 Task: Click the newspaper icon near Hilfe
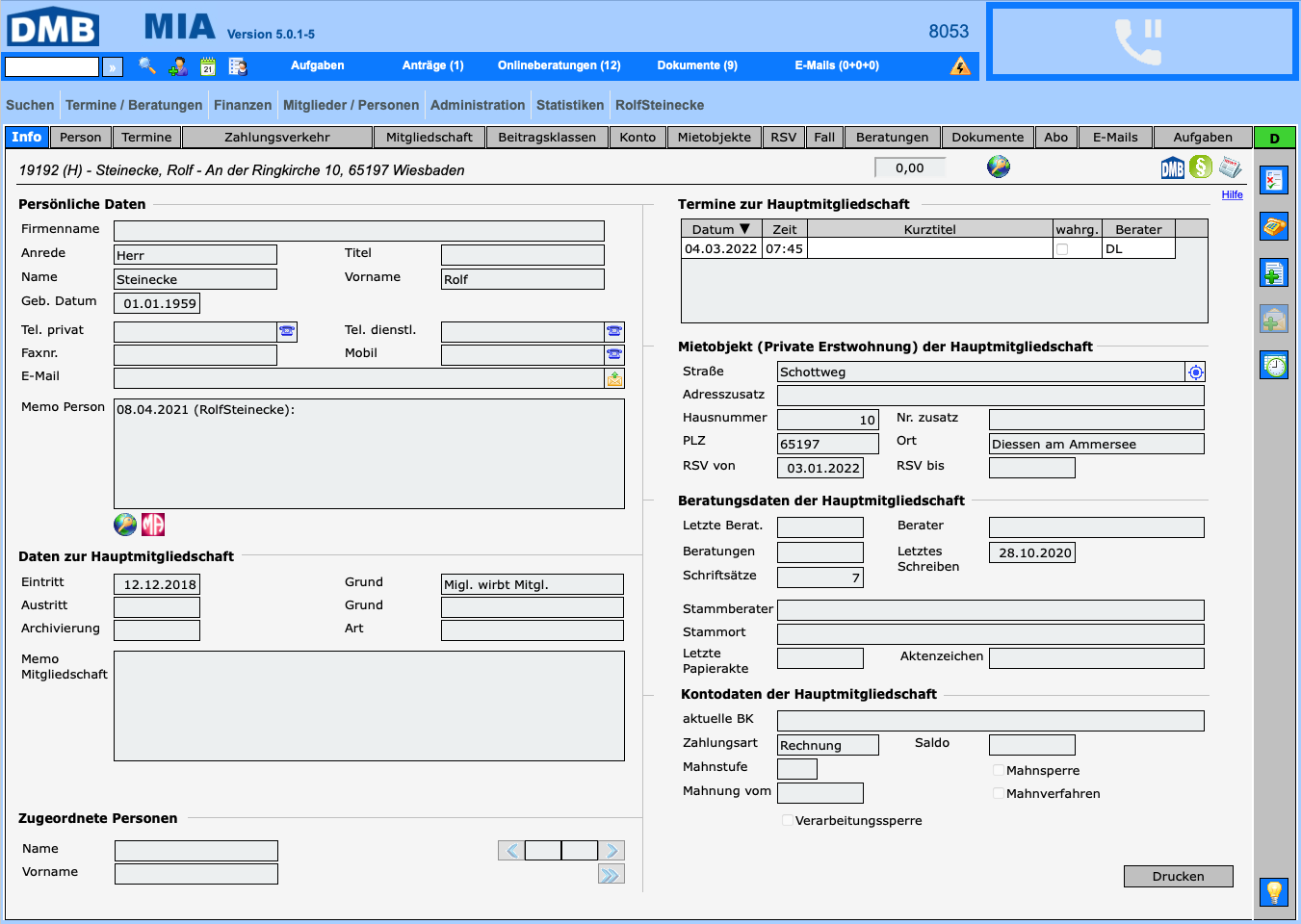[1230, 167]
